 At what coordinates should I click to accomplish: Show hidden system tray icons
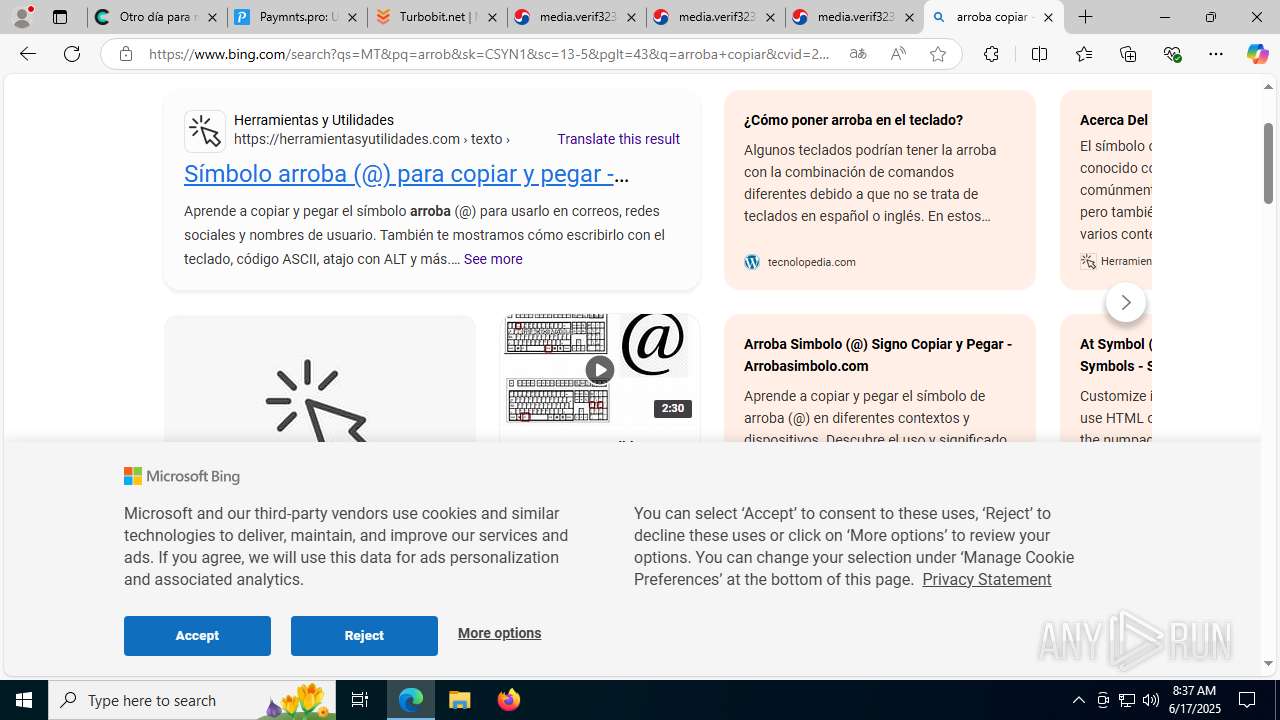pyautogui.click(x=1078, y=700)
